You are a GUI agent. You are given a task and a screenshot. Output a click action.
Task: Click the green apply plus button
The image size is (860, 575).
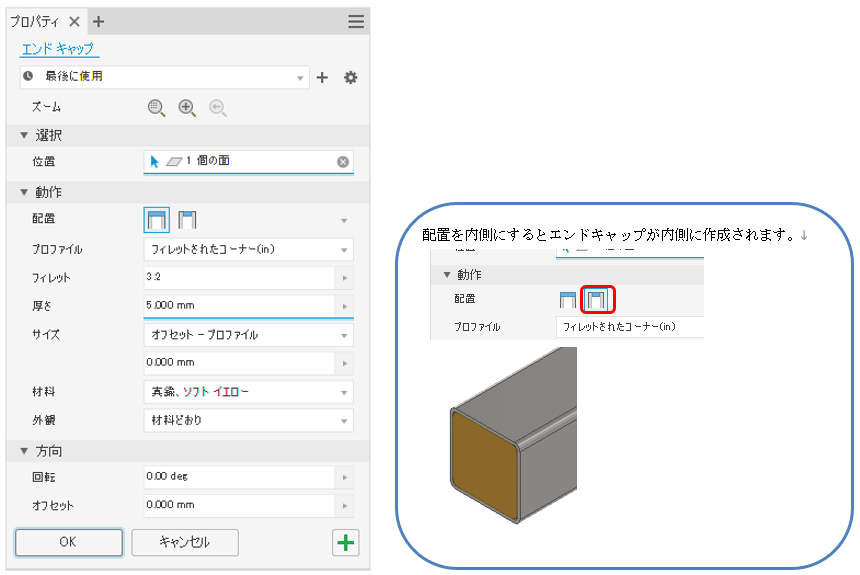click(346, 543)
